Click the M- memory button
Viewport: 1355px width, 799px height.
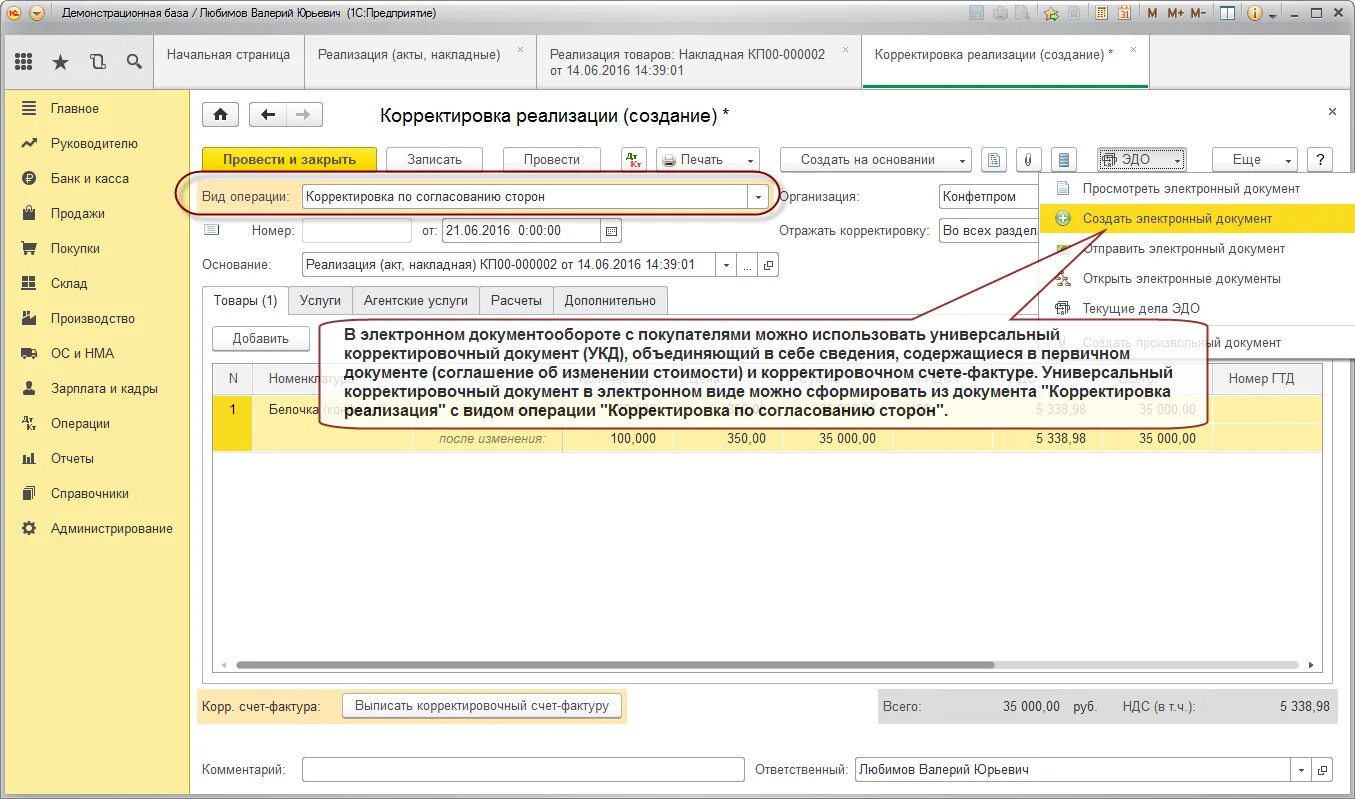click(x=1200, y=14)
